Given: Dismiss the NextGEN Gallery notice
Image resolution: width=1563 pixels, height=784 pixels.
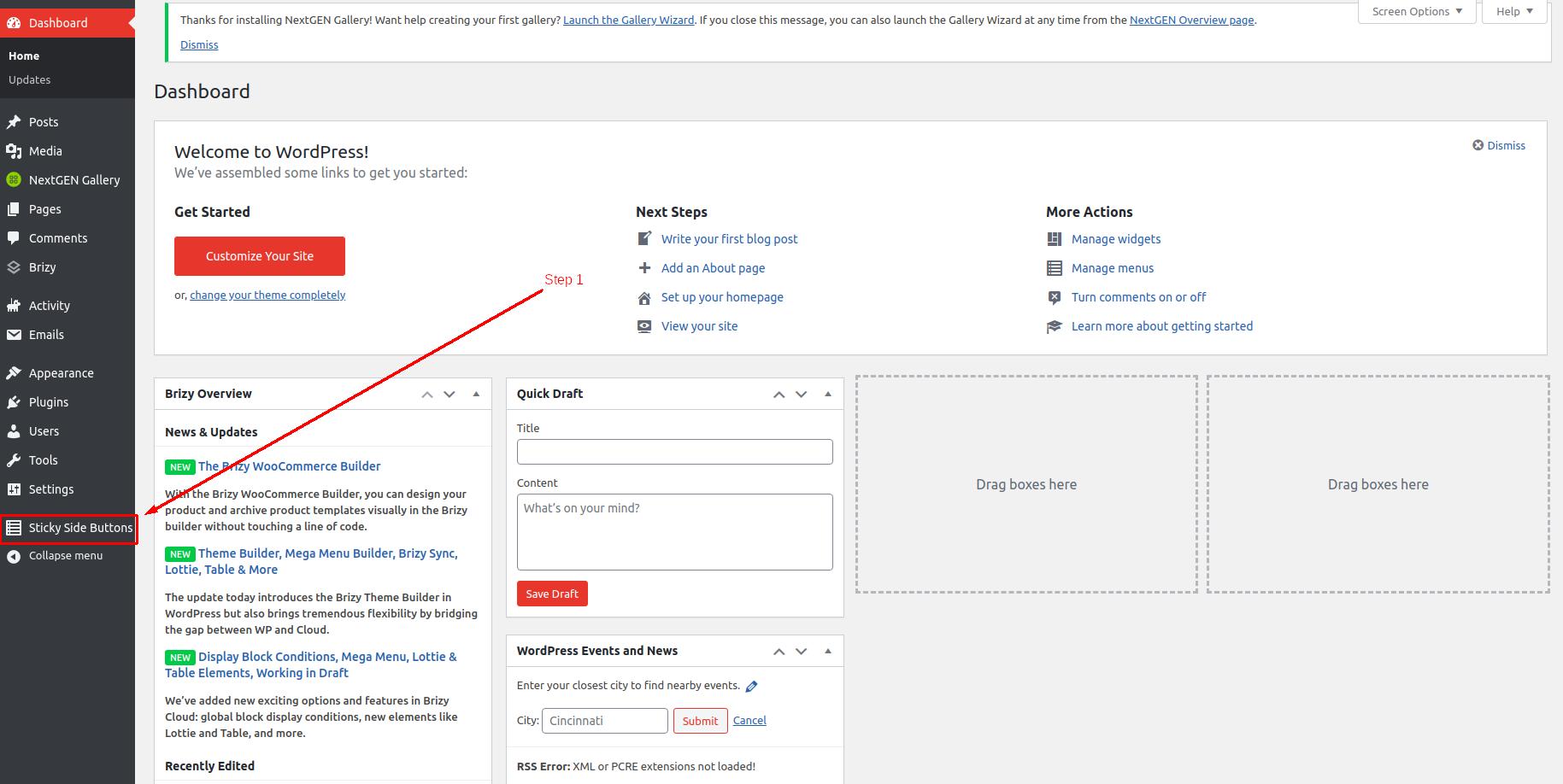Looking at the screenshot, I should point(199,44).
